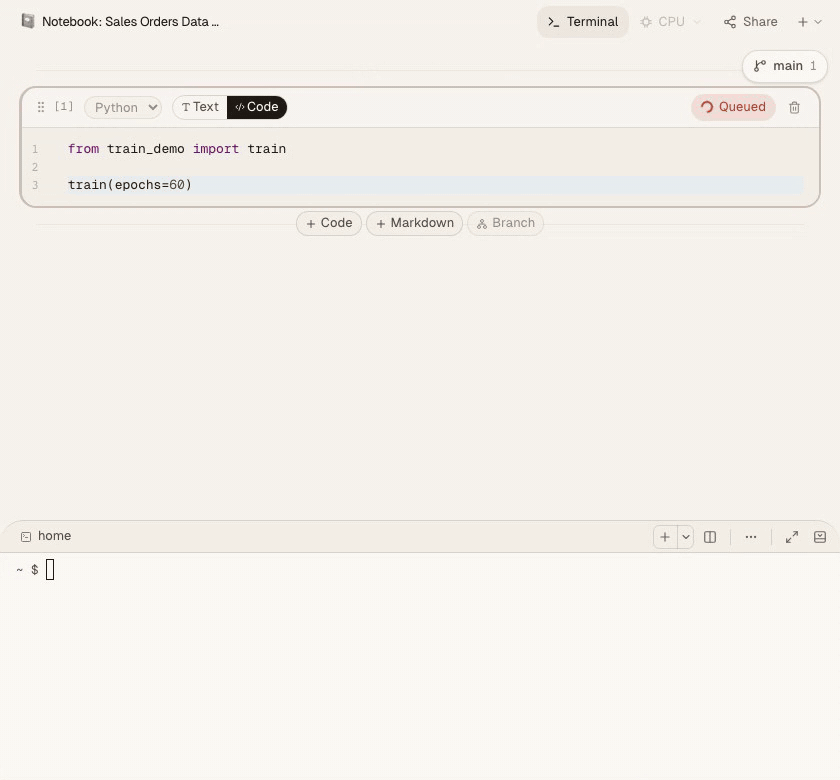Click the cell number [1] label
The width and height of the screenshot is (840, 780).
coord(64,107)
